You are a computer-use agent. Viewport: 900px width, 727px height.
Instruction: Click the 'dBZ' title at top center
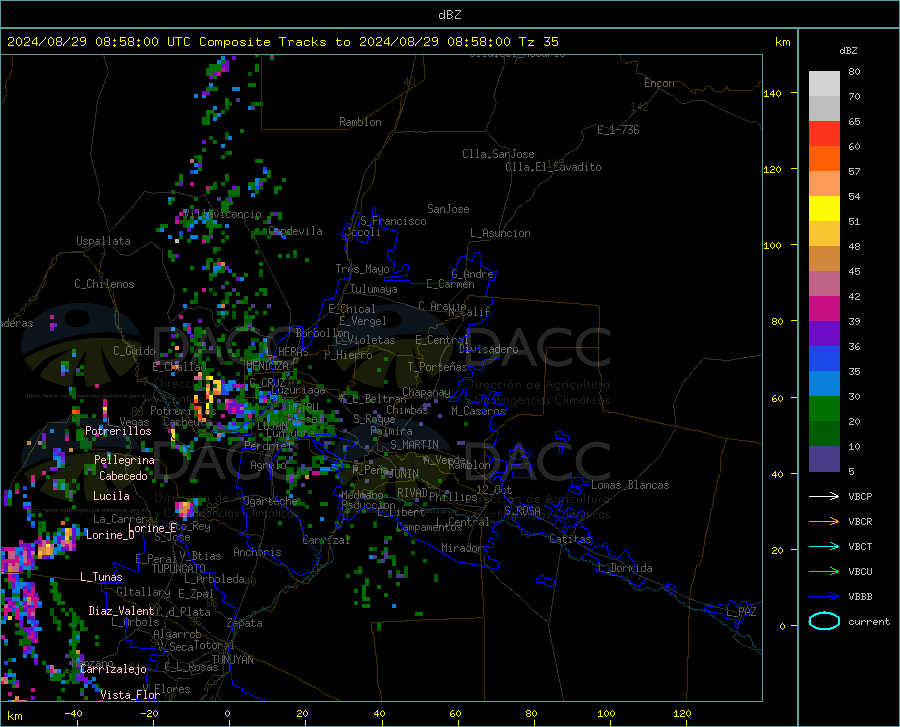click(449, 15)
